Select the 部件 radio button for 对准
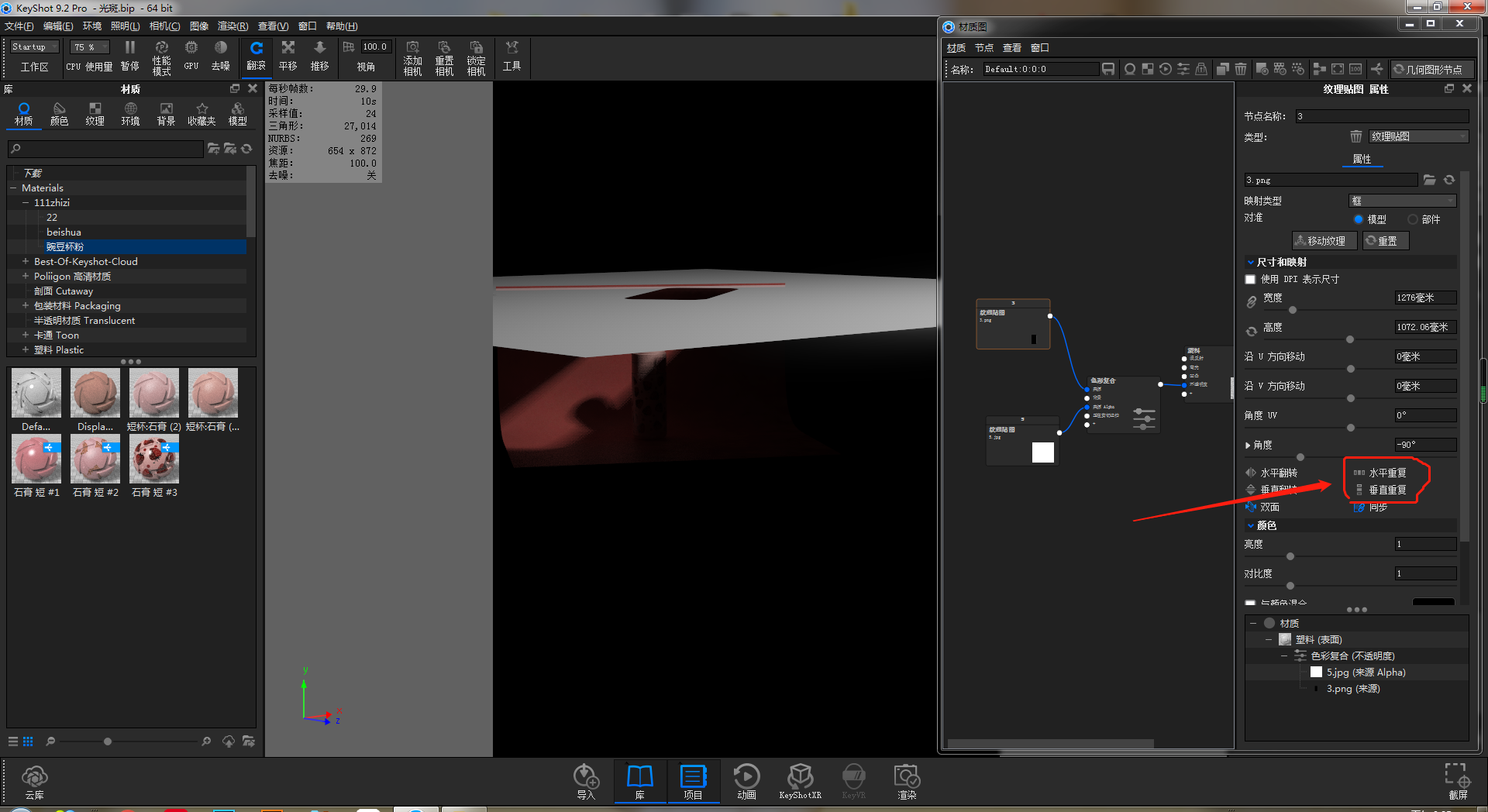 point(1414,218)
